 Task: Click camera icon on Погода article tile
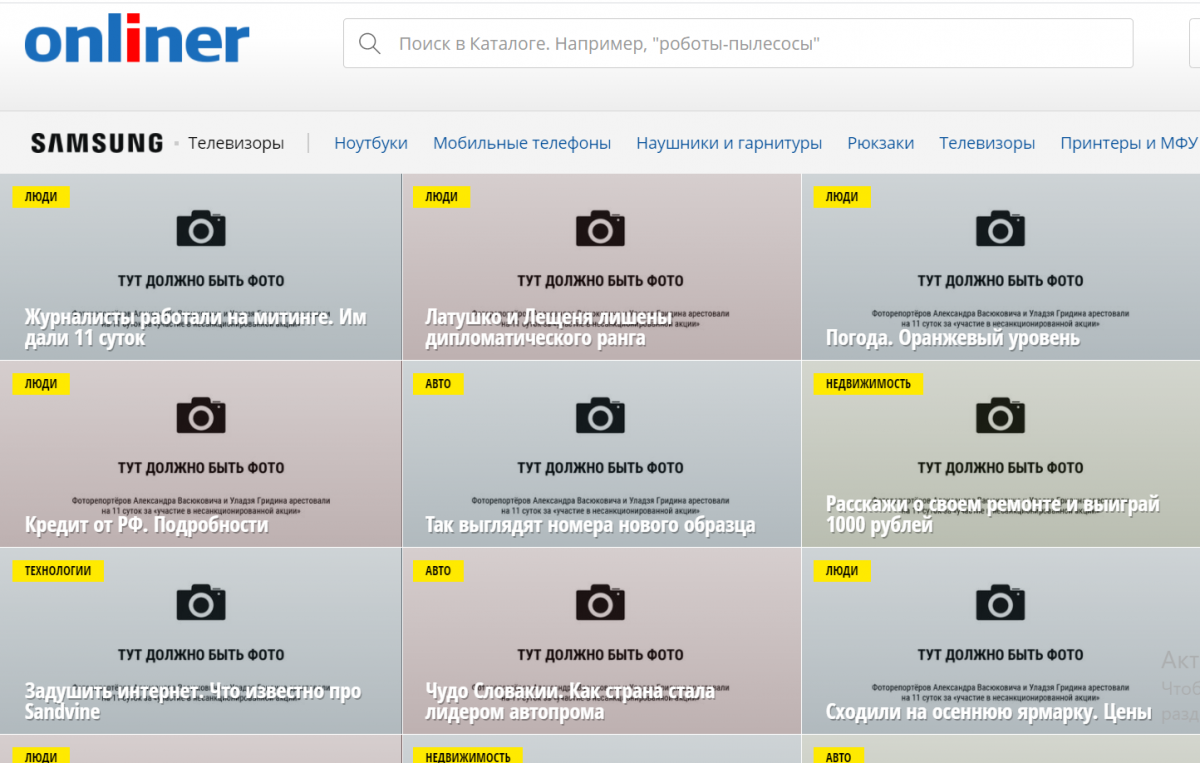(1000, 229)
